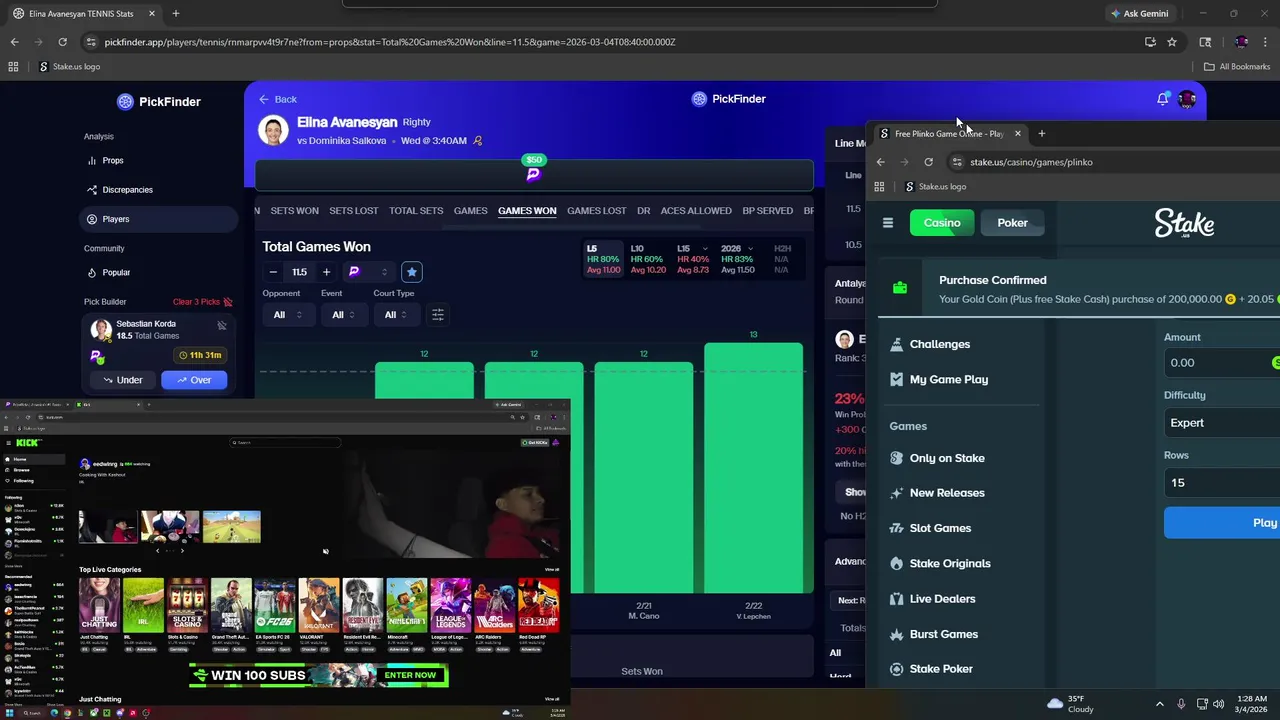Open new tab in Stake window

click(x=1041, y=133)
